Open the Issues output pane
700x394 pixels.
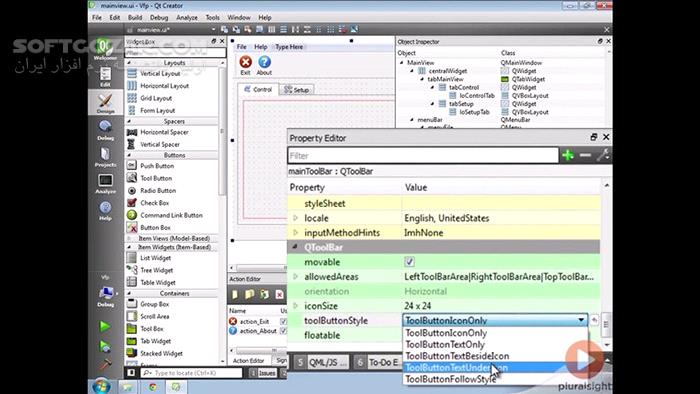263,373
